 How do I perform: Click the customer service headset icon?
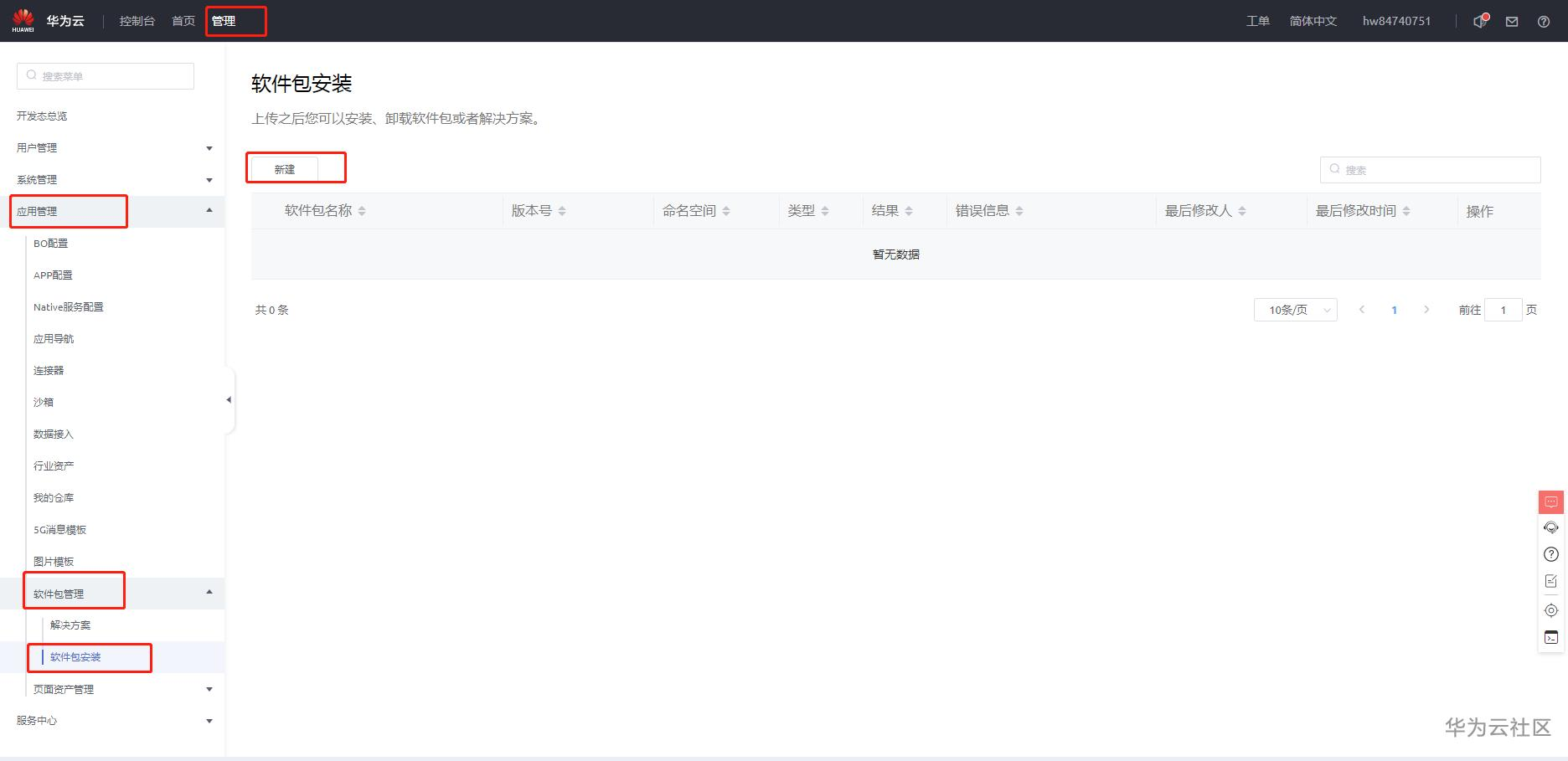1551,527
